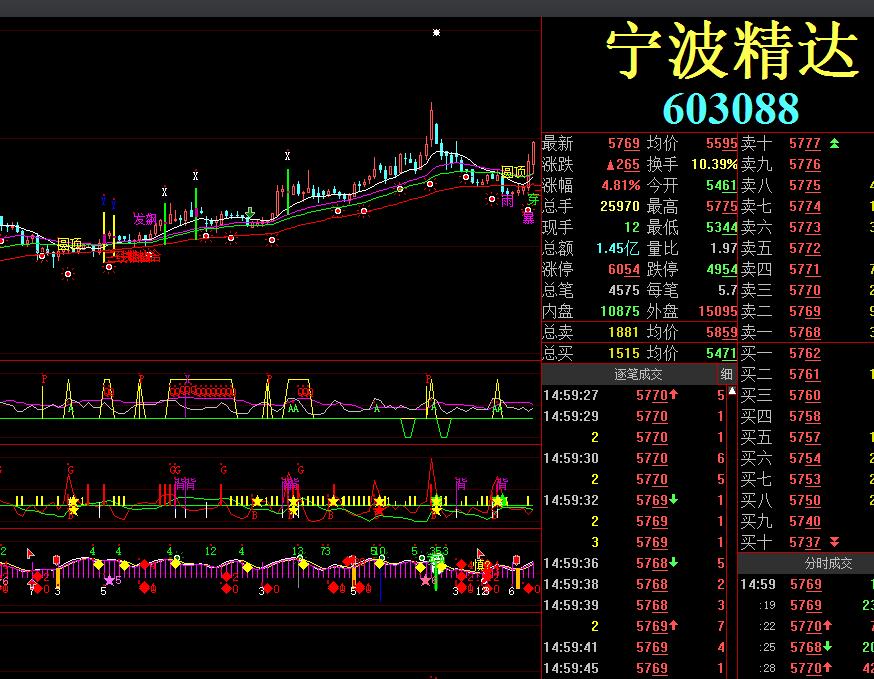The width and height of the screenshot is (874, 679).
Task: Select the 卖十 ask row at 5777
Action: point(806,143)
